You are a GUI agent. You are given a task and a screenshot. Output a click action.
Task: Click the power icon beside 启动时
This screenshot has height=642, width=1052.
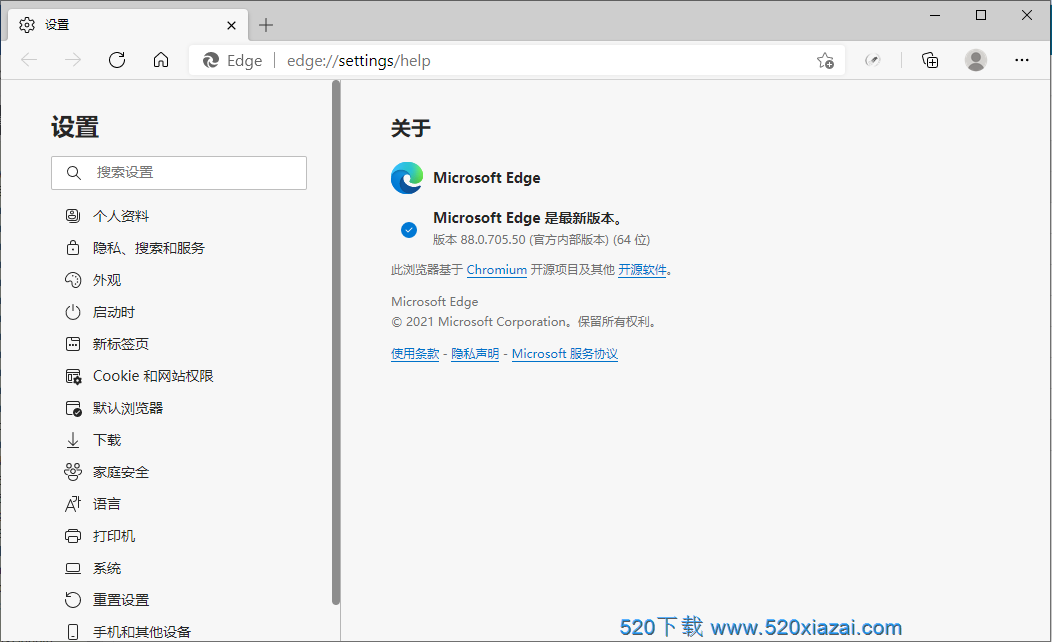tap(72, 313)
